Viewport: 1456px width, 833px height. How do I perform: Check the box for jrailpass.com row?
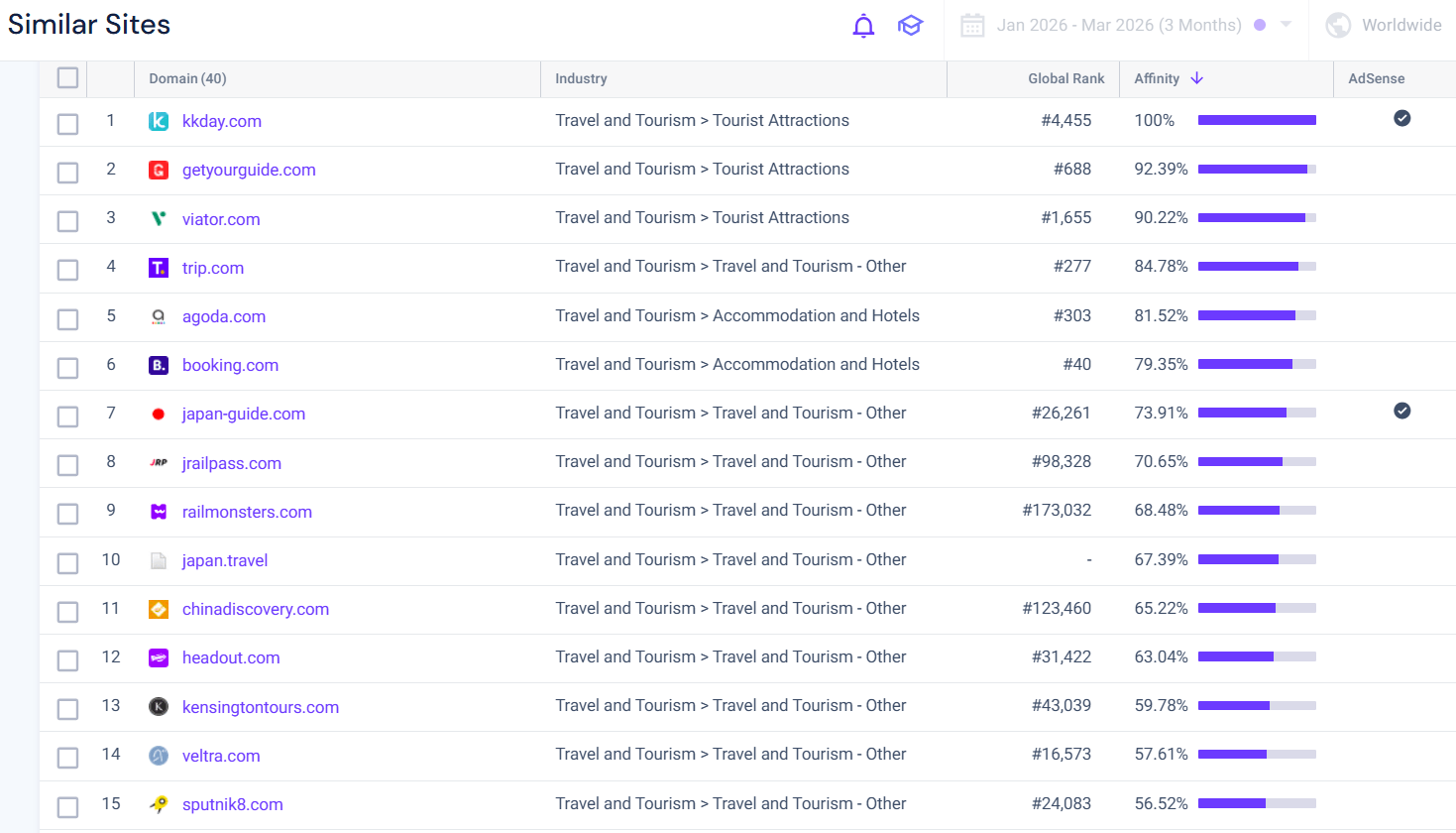pos(67,465)
